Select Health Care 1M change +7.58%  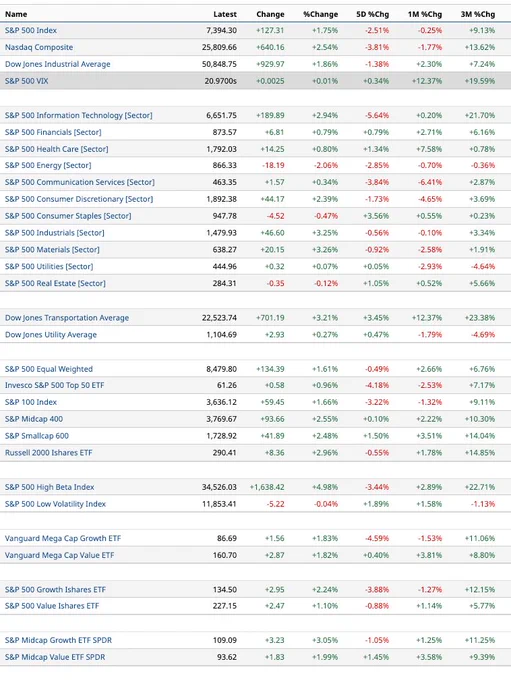(429, 149)
